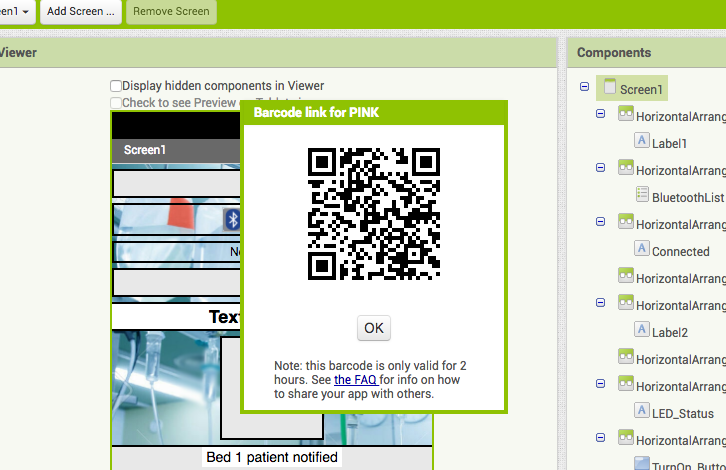Click the 'Barcode link for PINK' dialog title
The image size is (726, 470).
[x=316, y=113]
